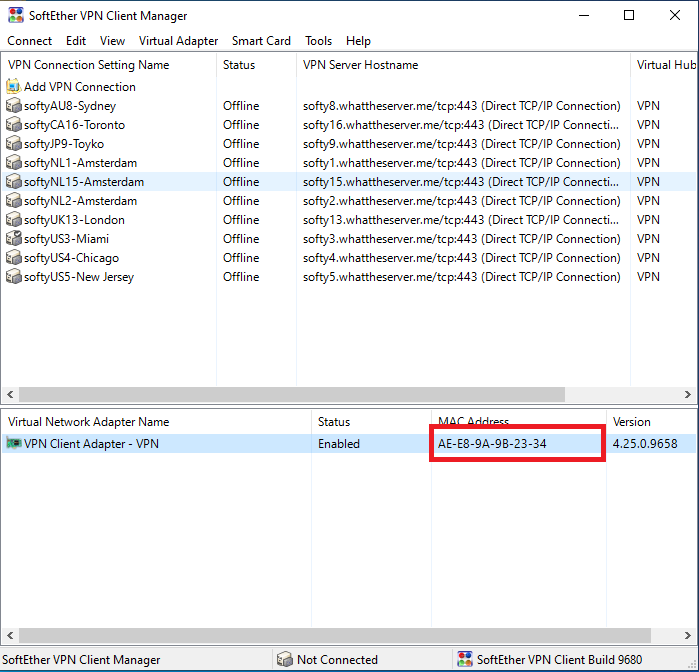
Task: Click the SoftEther app icon in title bar
Action: 16,15
